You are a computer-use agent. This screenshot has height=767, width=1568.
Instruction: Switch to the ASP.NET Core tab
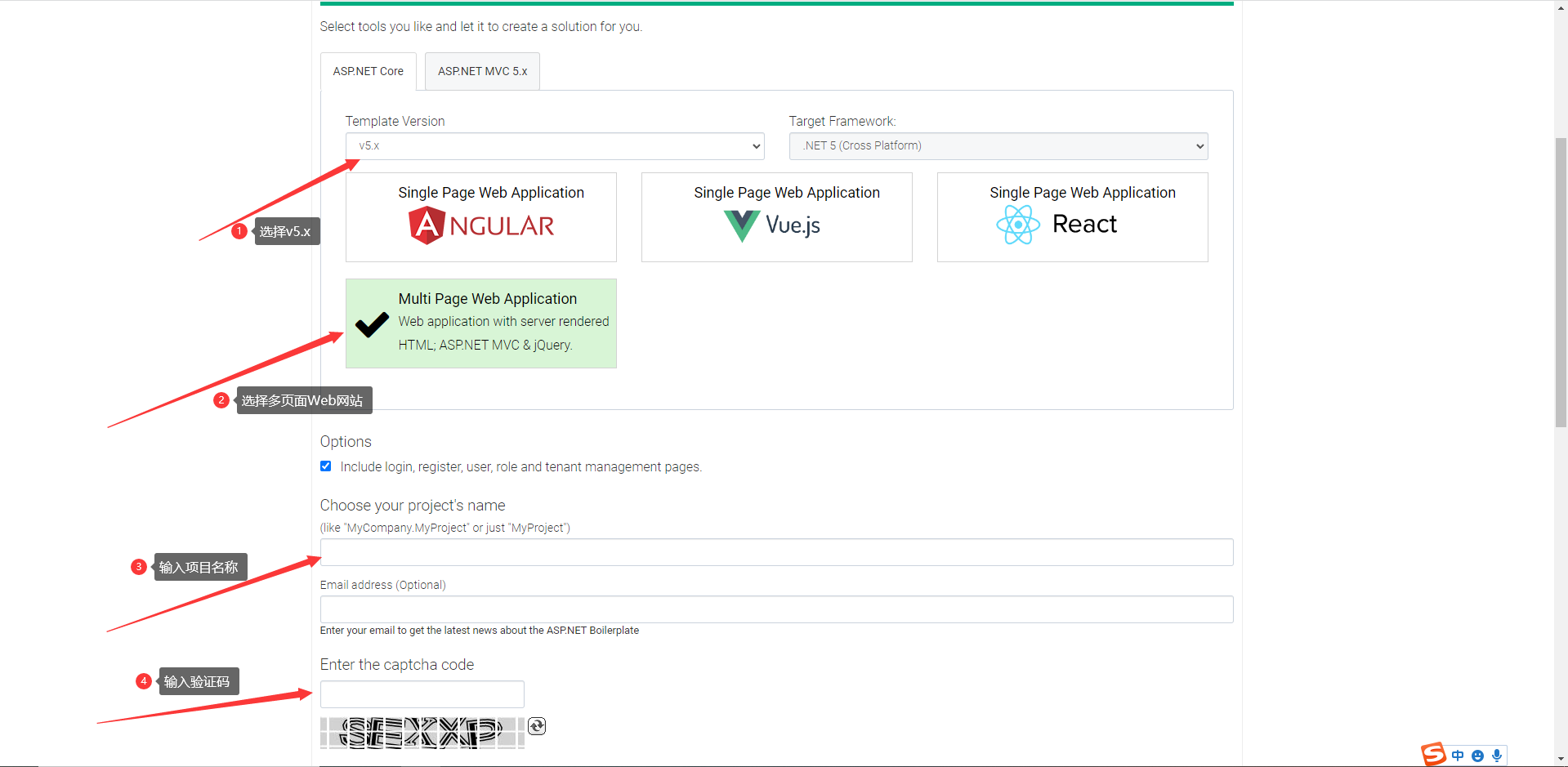[x=369, y=72]
